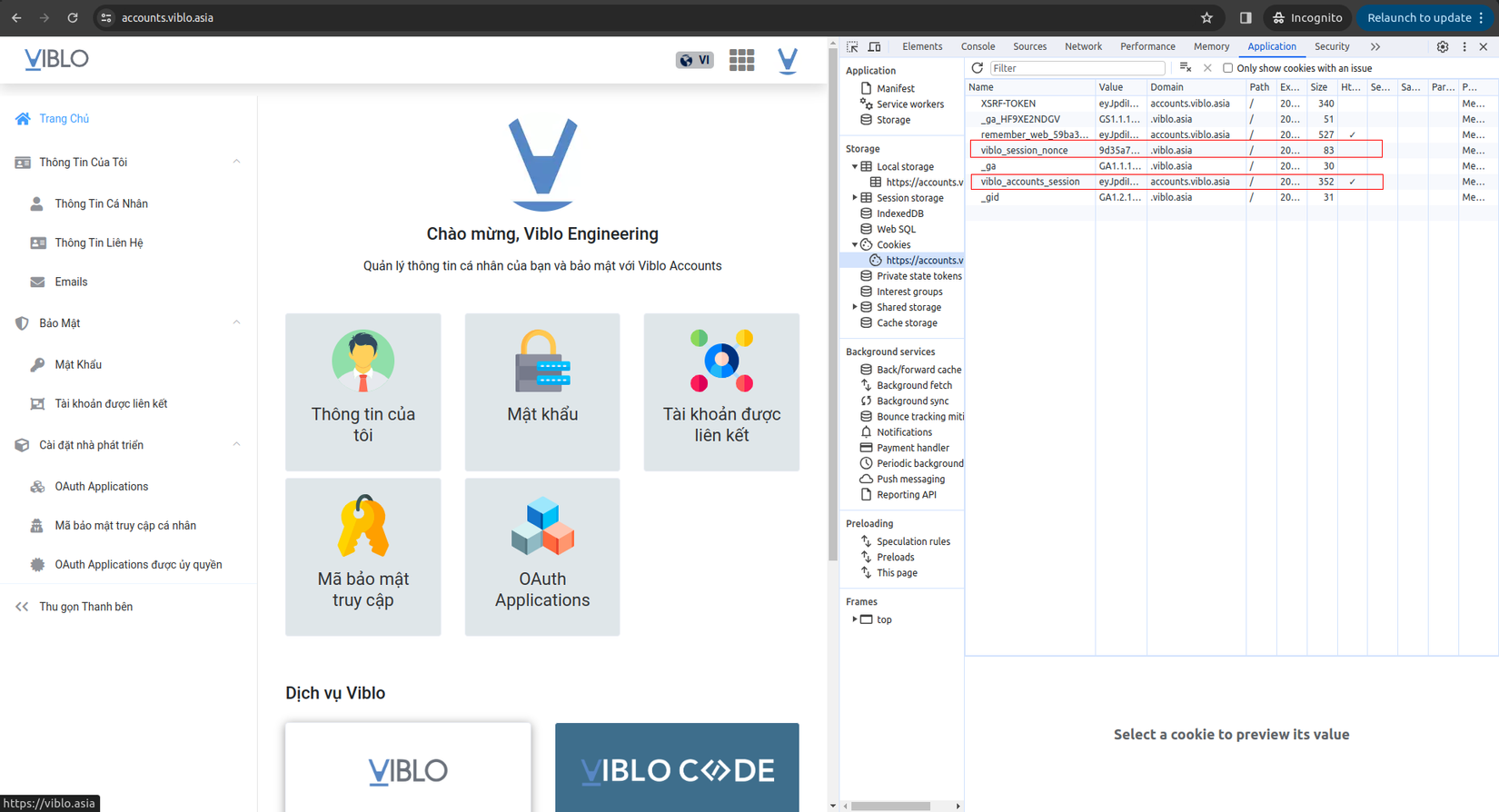Delete selected cookie with the X icon

click(1207, 68)
